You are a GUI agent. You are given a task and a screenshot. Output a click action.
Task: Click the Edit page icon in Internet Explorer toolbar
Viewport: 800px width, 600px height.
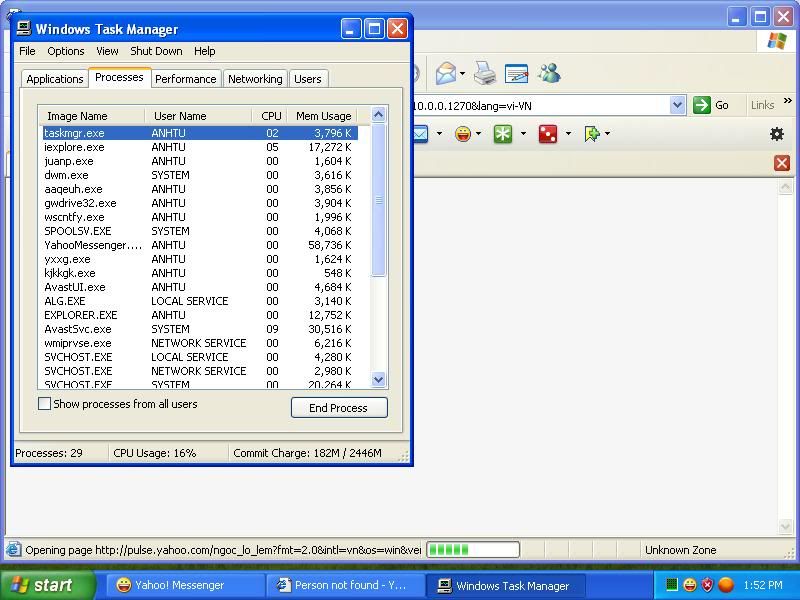516,73
